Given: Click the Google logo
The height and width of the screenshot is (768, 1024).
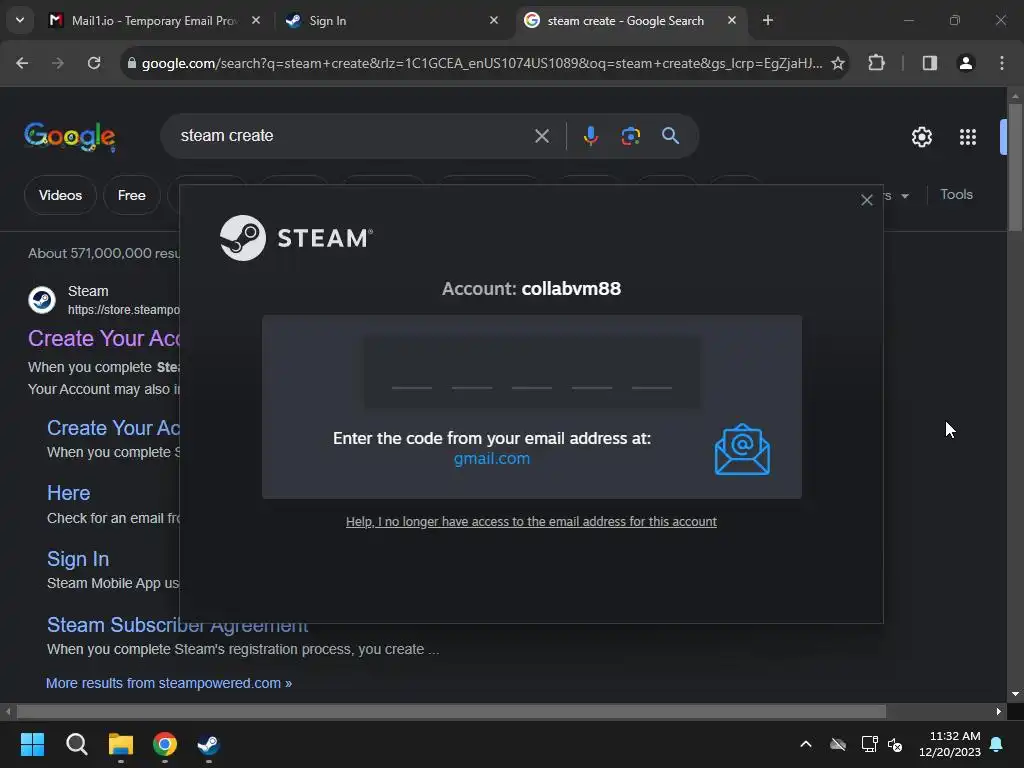Looking at the screenshot, I should 70,136.
